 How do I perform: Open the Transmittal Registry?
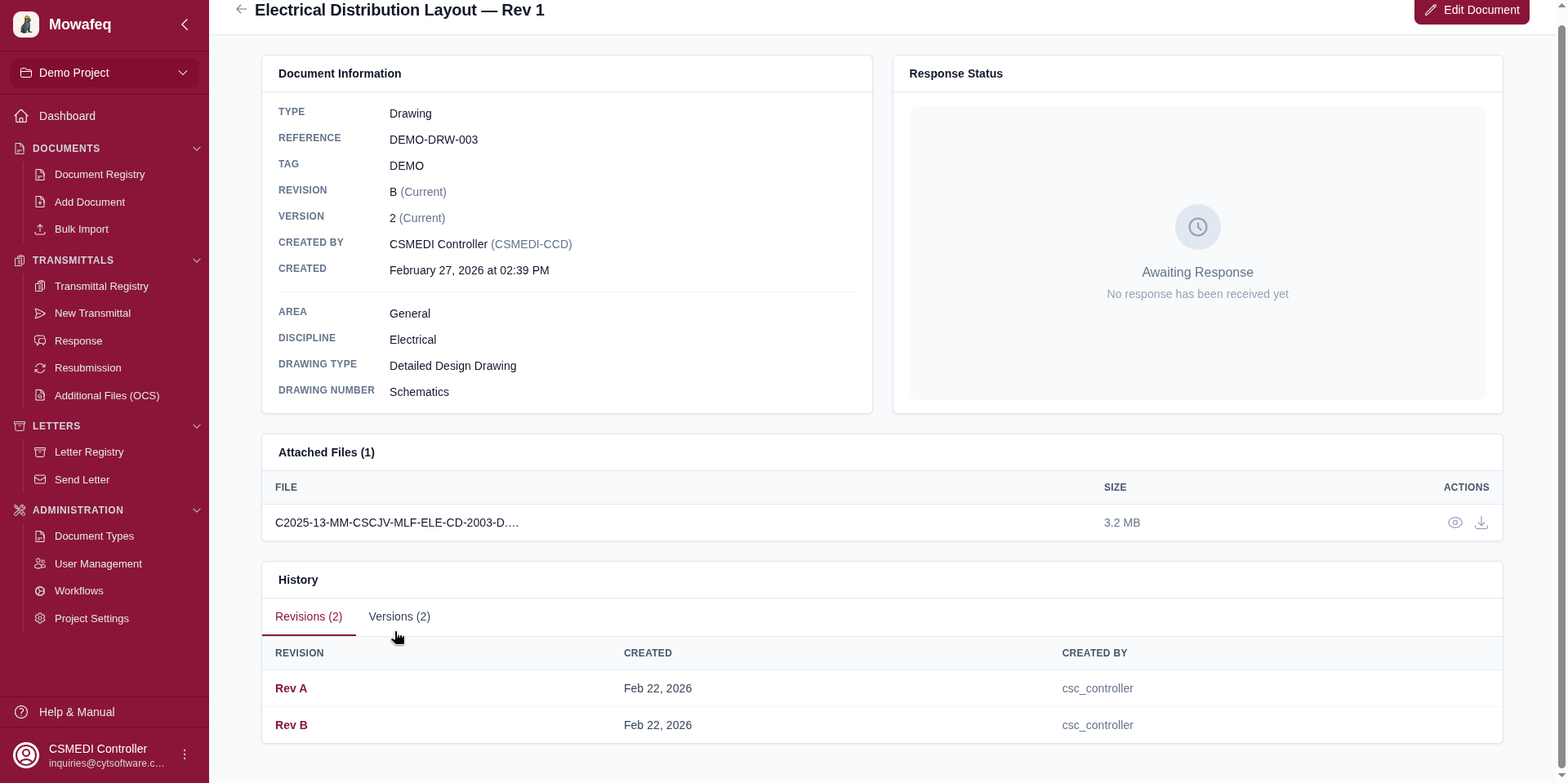(100, 286)
